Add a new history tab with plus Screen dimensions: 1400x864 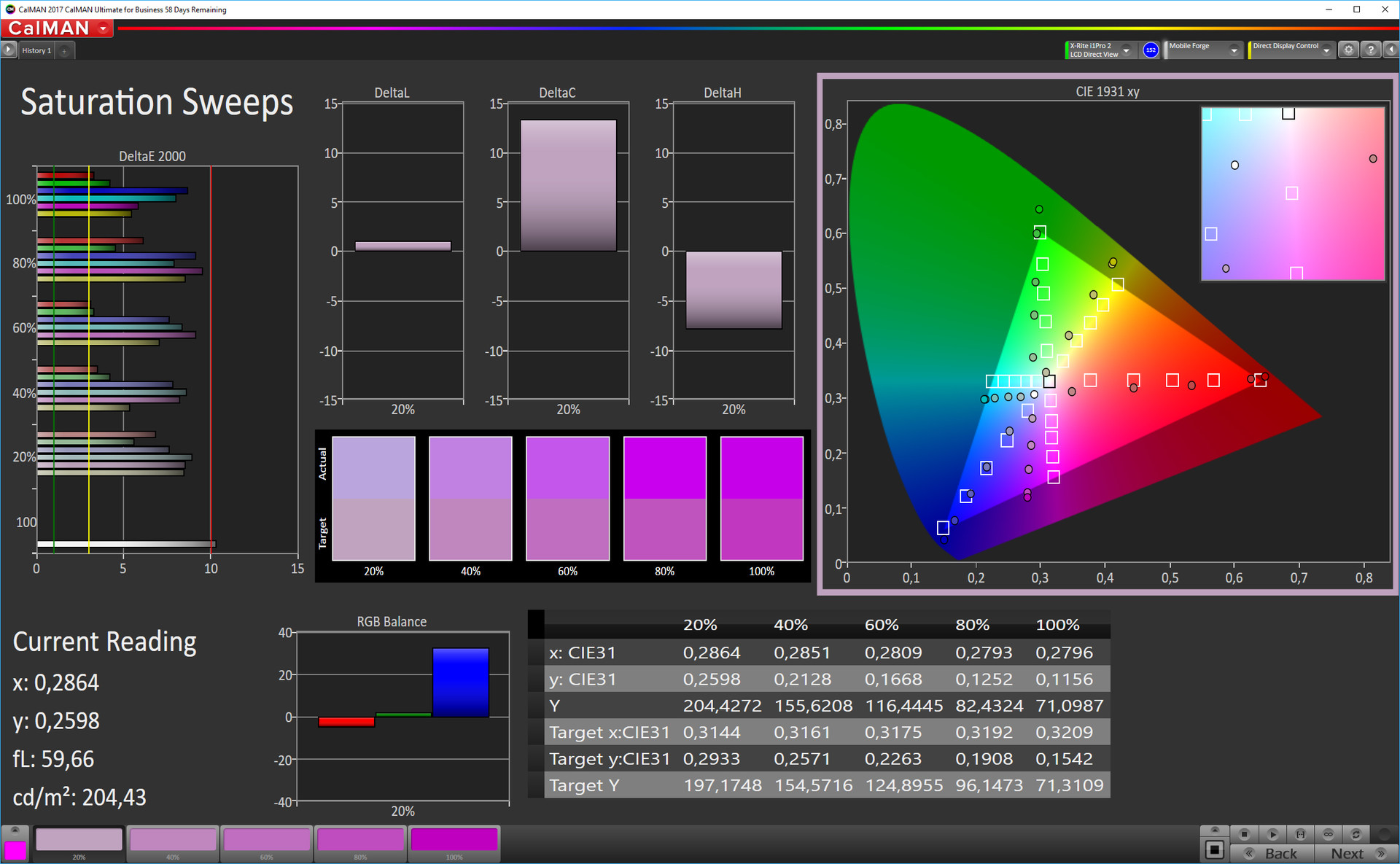tap(64, 50)
